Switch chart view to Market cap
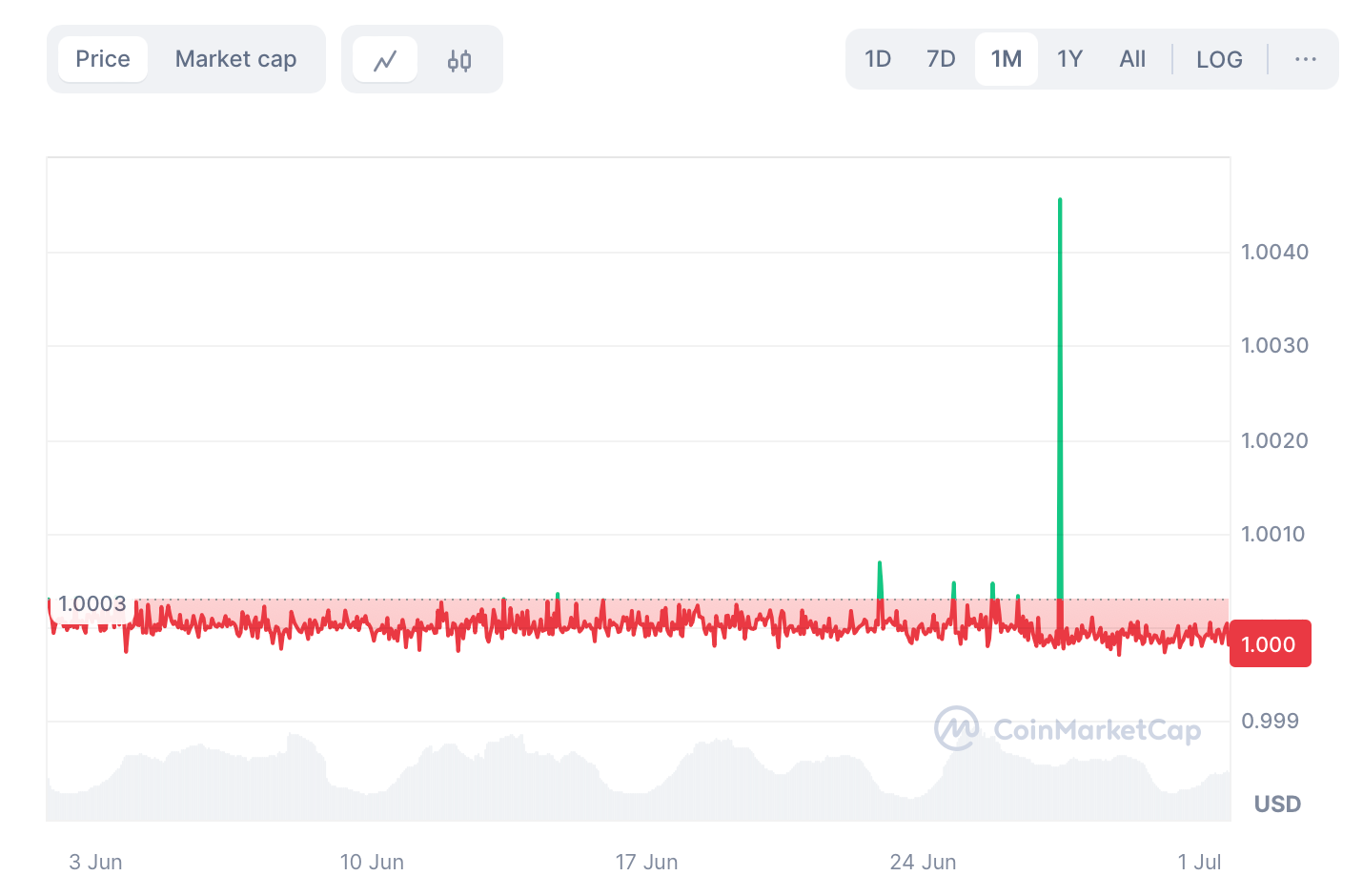This screenshot has width=1363, height=896. tap(235, 58)
